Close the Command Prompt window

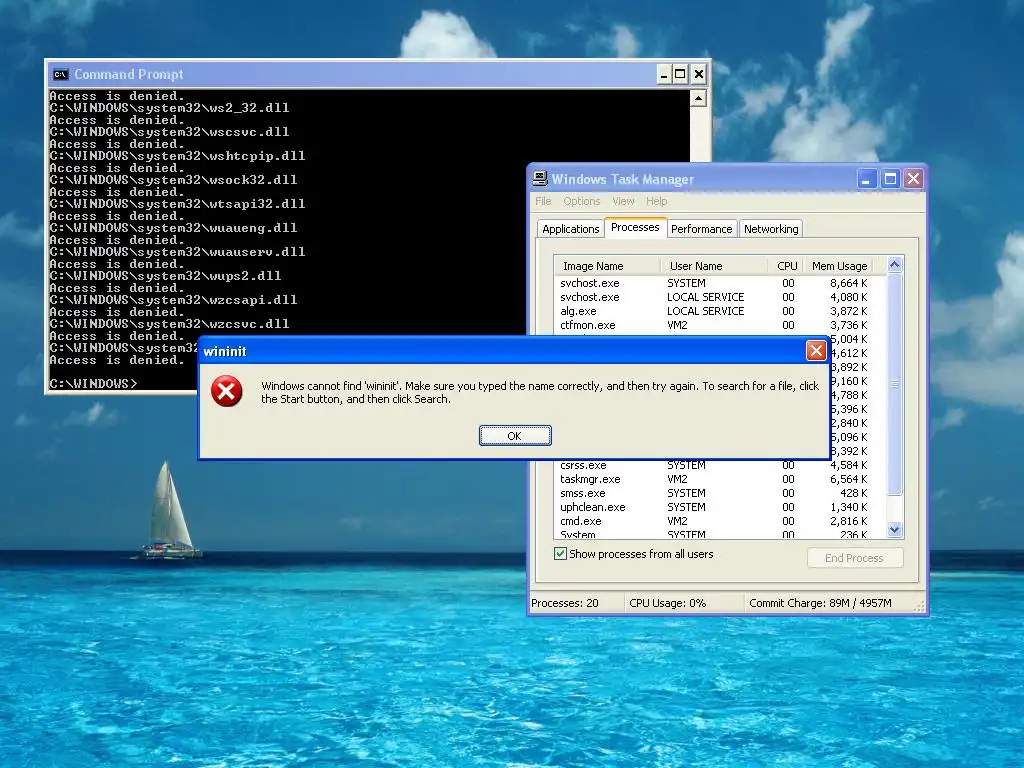click(x=698, y=74)
